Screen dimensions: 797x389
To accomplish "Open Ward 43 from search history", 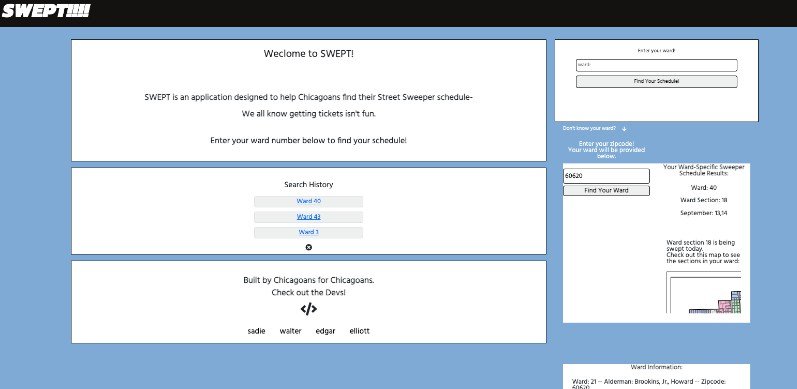I will click(309, 217).
